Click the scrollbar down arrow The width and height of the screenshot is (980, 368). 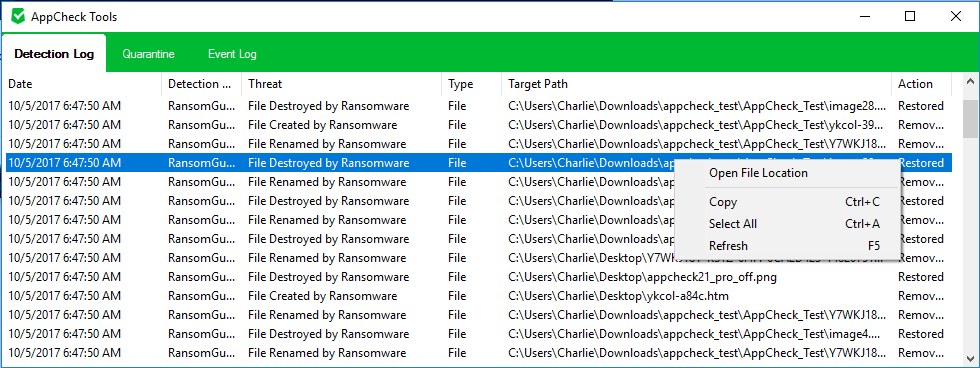[970, 358]
